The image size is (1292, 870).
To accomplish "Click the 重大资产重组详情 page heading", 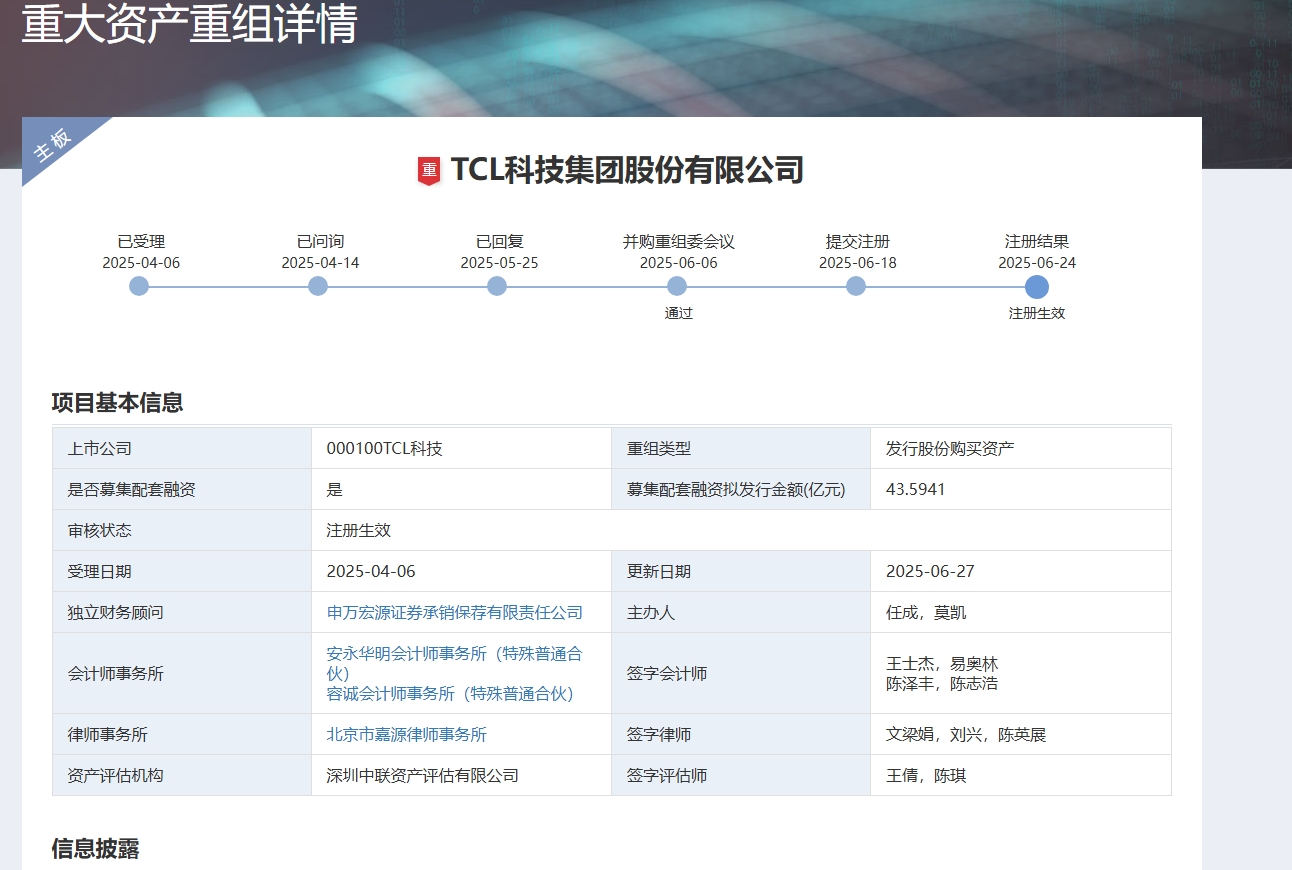I will click(x=190, y=24).
